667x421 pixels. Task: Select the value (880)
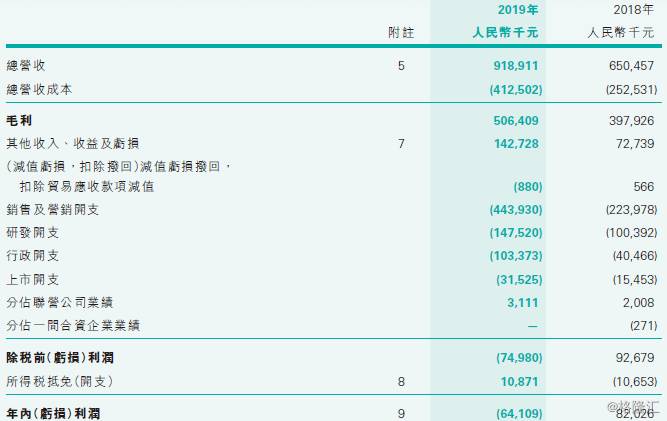[x=528, y=187]
